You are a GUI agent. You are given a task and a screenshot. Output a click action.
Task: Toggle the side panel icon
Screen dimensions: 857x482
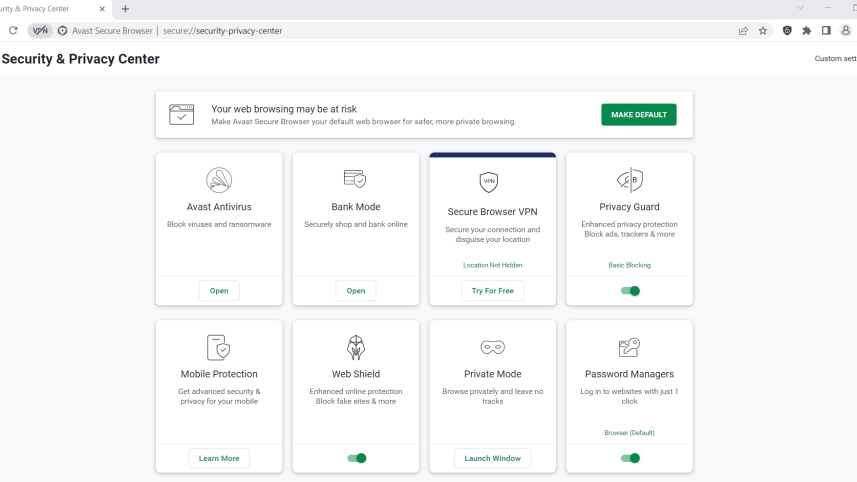pyautogui.click(x=826, y=31)
